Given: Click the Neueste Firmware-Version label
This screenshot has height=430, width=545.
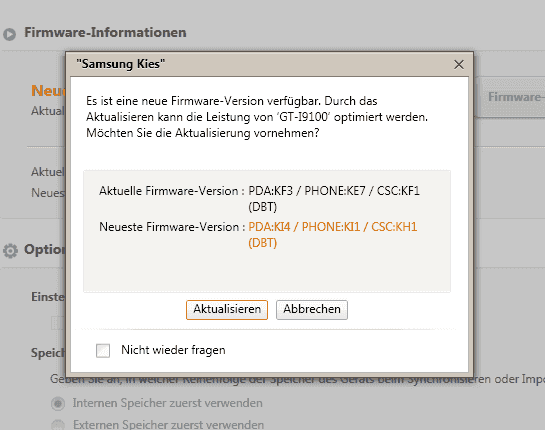Looking at the screenshot, I should (169, 227).
